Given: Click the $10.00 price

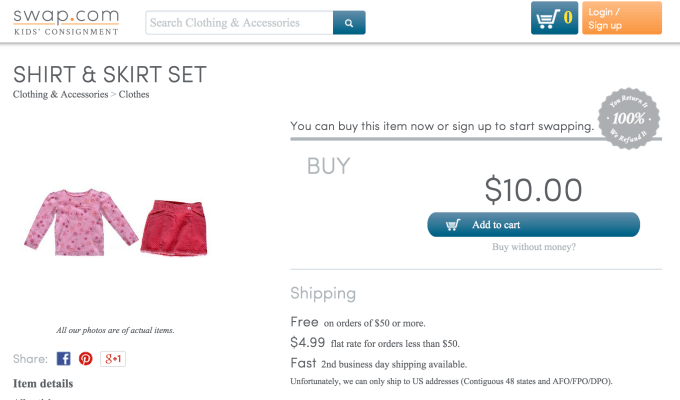Looking at the screenshot, I should click(x=533, y=189).
